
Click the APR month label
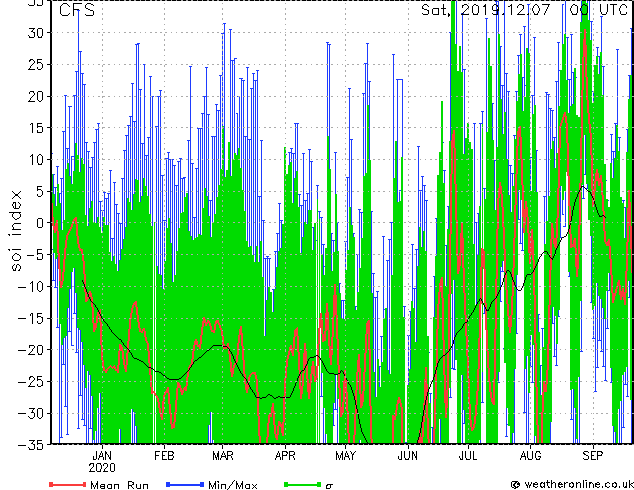coord(285,456)
